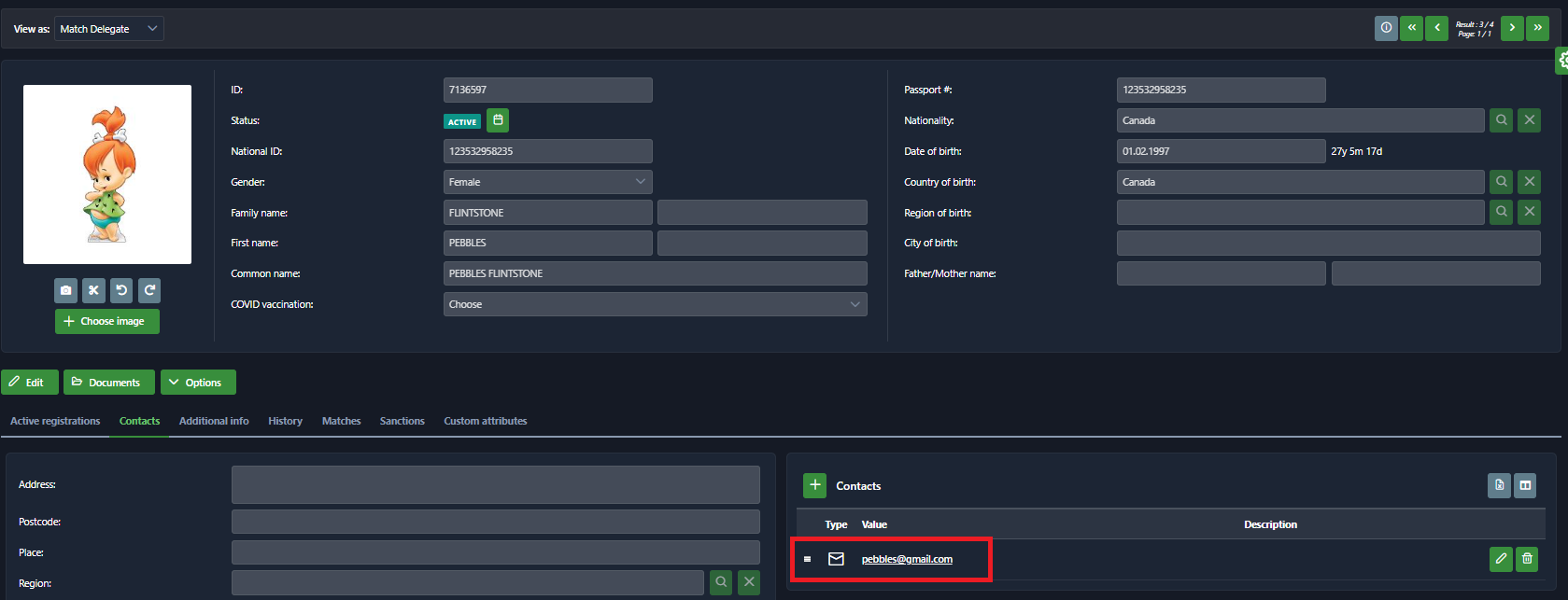This screenshot has height=600, width=1568.
Task: Rotate the photo counter-clockwise
Action: [121, 290]
